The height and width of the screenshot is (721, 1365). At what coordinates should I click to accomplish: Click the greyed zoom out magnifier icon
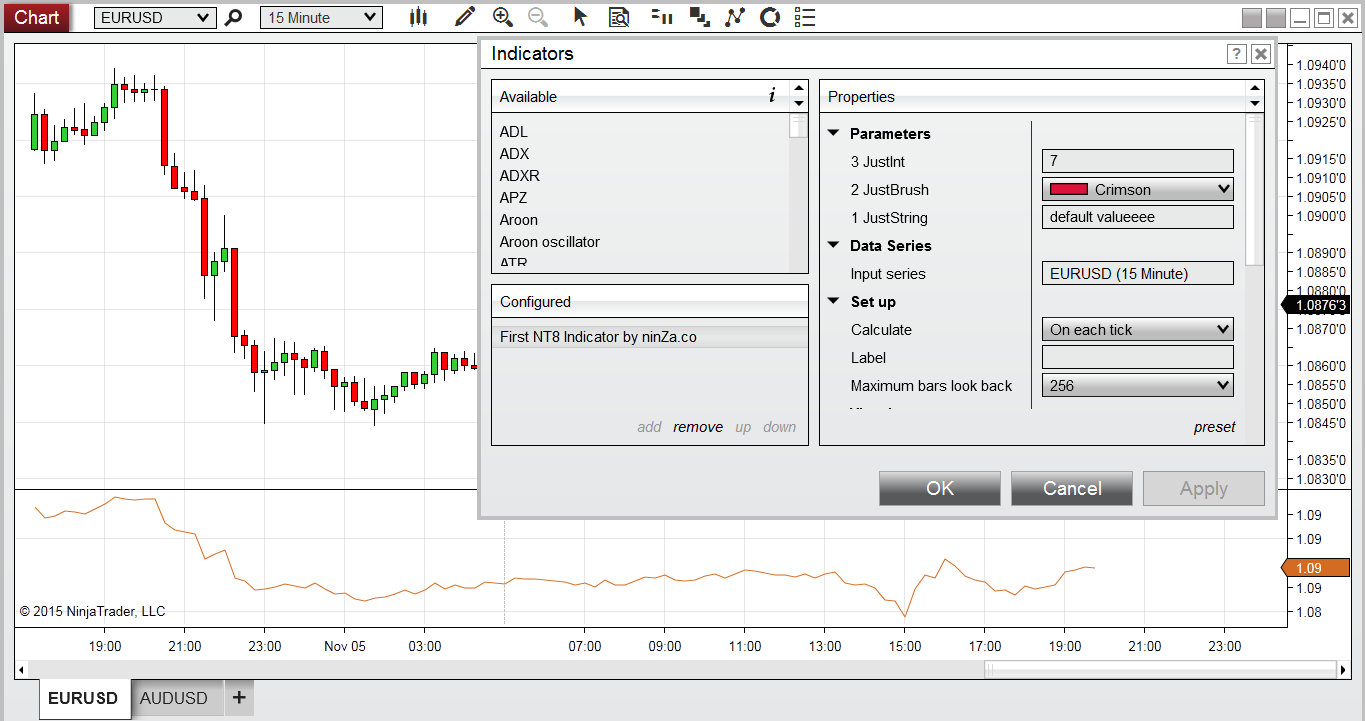click(x=538, y=17)
